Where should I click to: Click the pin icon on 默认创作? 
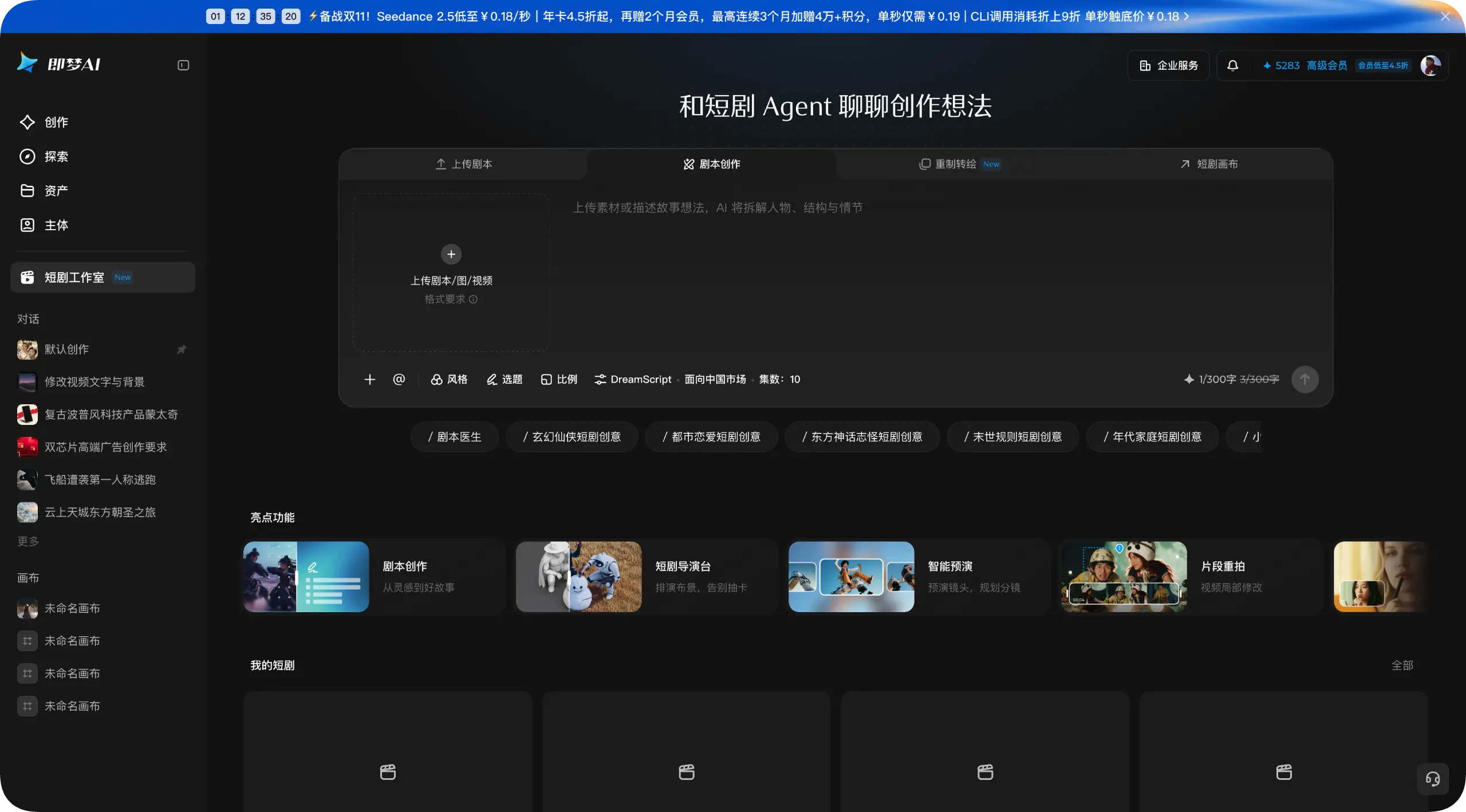(x=182, y=349)
